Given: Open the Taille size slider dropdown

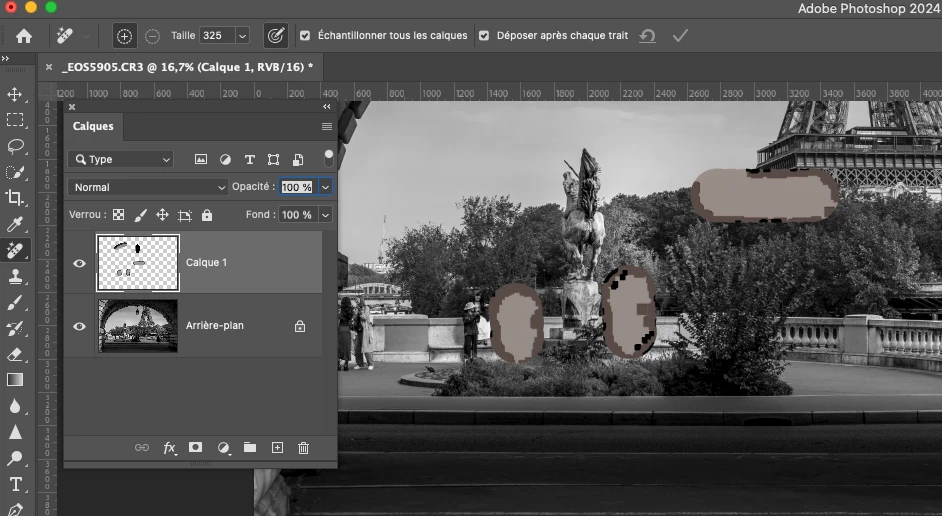Looking at the screenshot, I should [242, 36].
